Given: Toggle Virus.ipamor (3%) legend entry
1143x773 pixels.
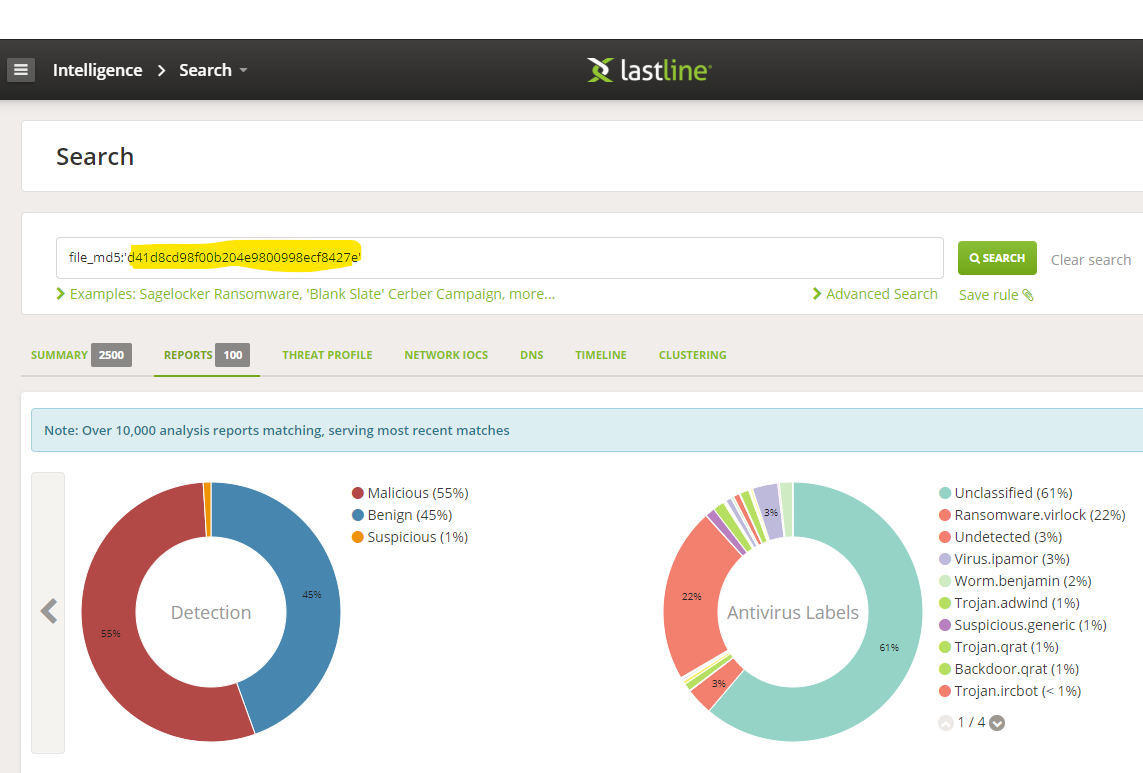Looking at the screenshot, I should click(x=1004, y=559).
